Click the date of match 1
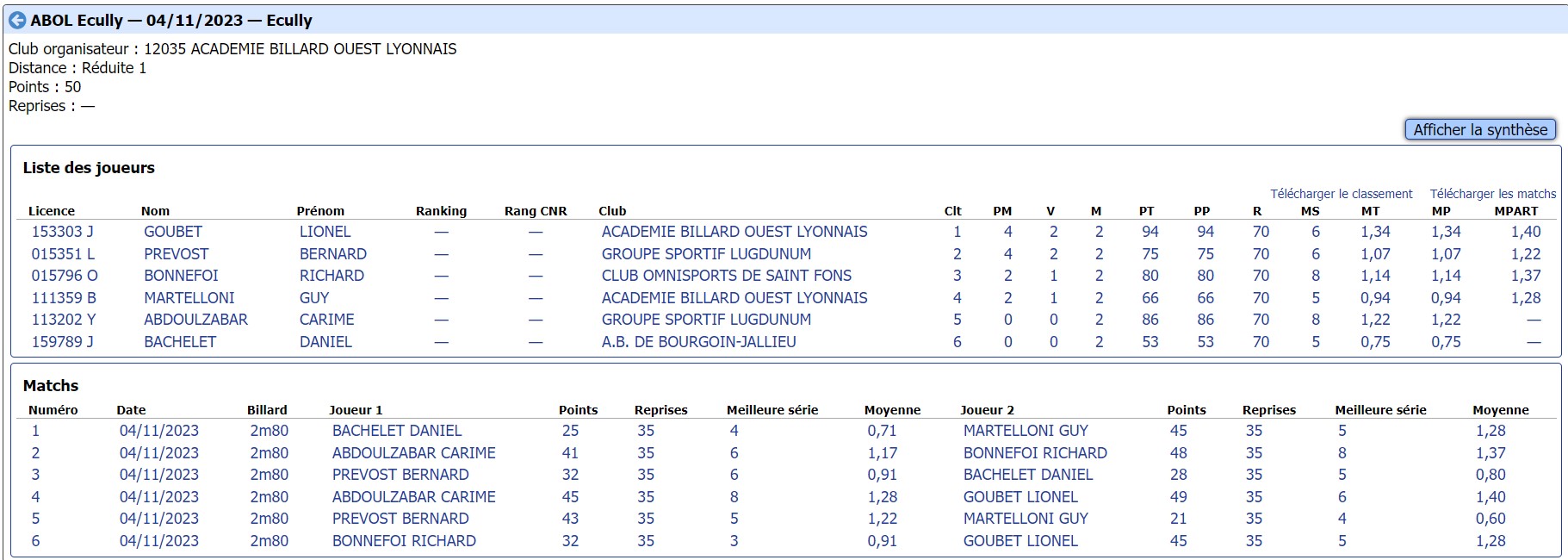This screenshot has width=1568, height=560. (159, 431)
